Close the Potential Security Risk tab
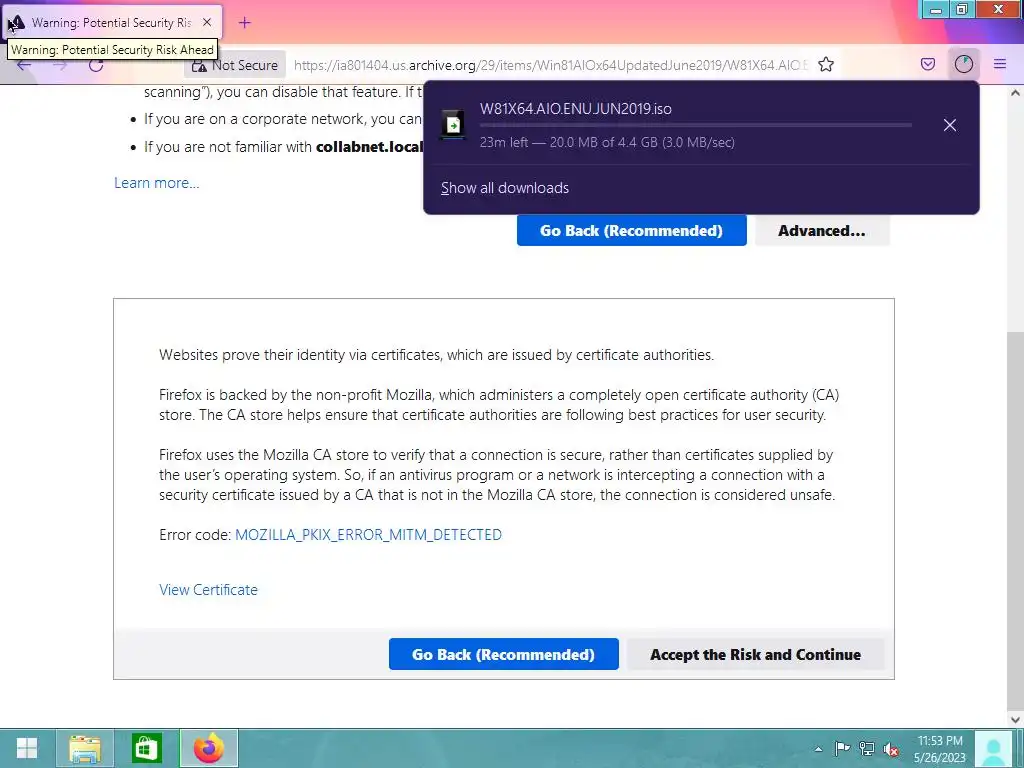The width and height of the screenshot is (1024, 768). point(207,22)
